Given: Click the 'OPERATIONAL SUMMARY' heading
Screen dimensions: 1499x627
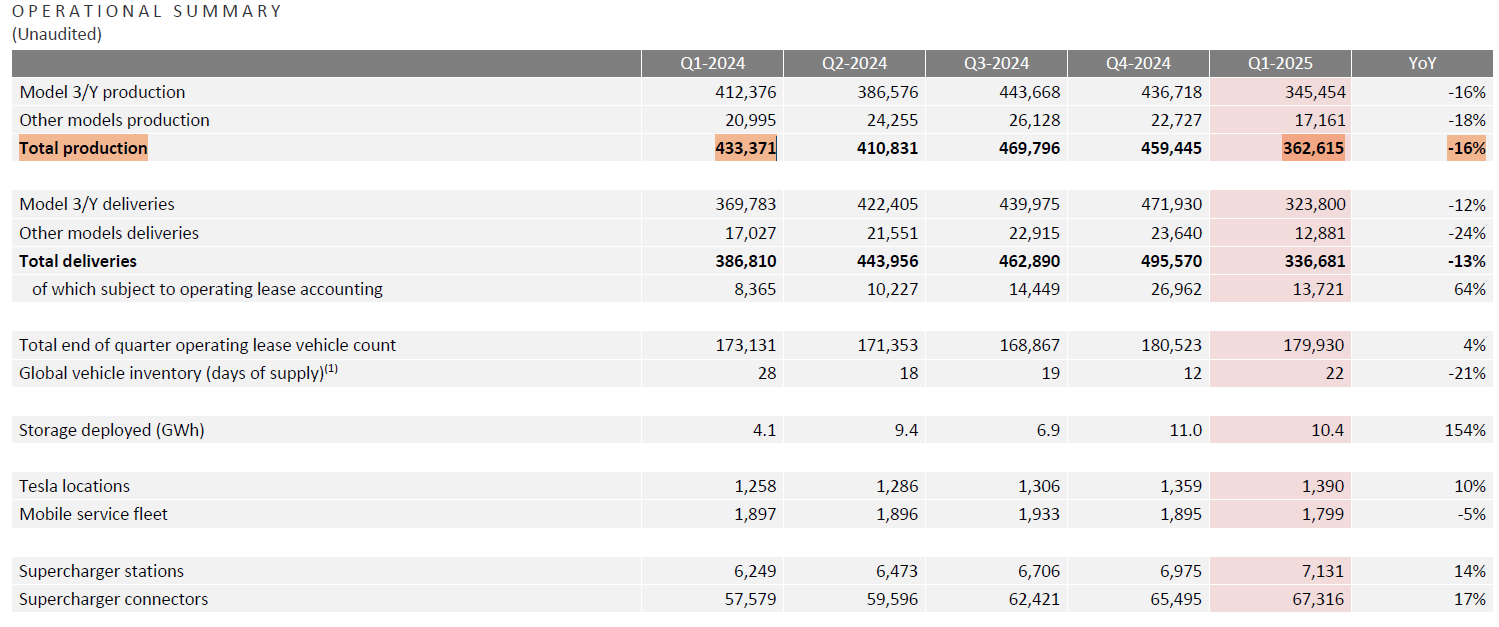Looking at the screenshot, I should 147,12.
